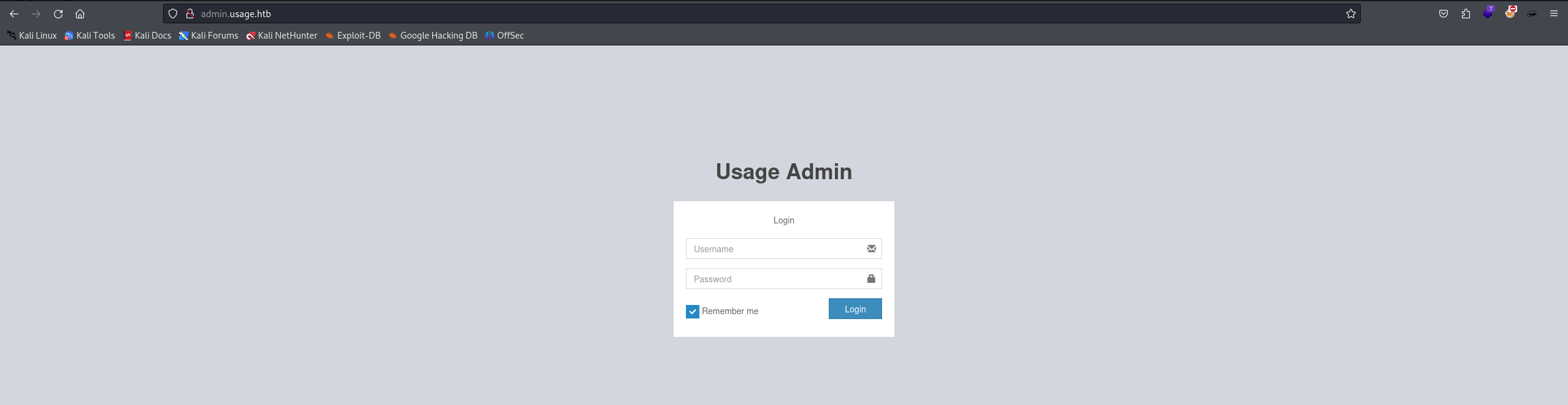Open the Kali Docs bookmark

[147, 36]
